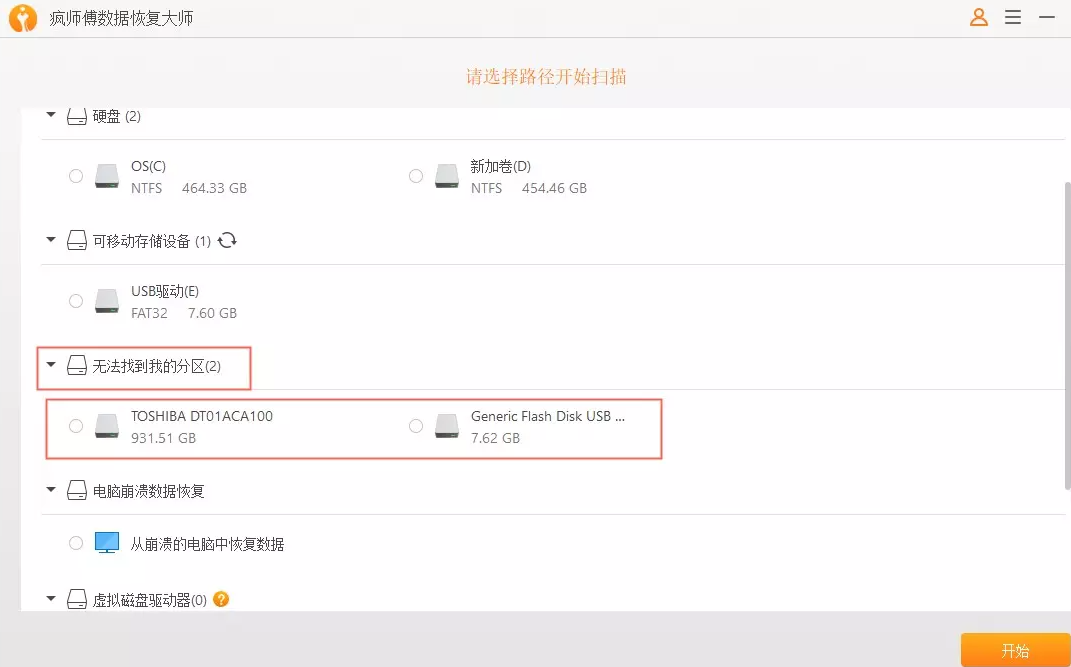Click the TOSHIBA DT01ACA100 disk icon
The width and height of the screenshot is (1071, 667).
tap(107, 426)
